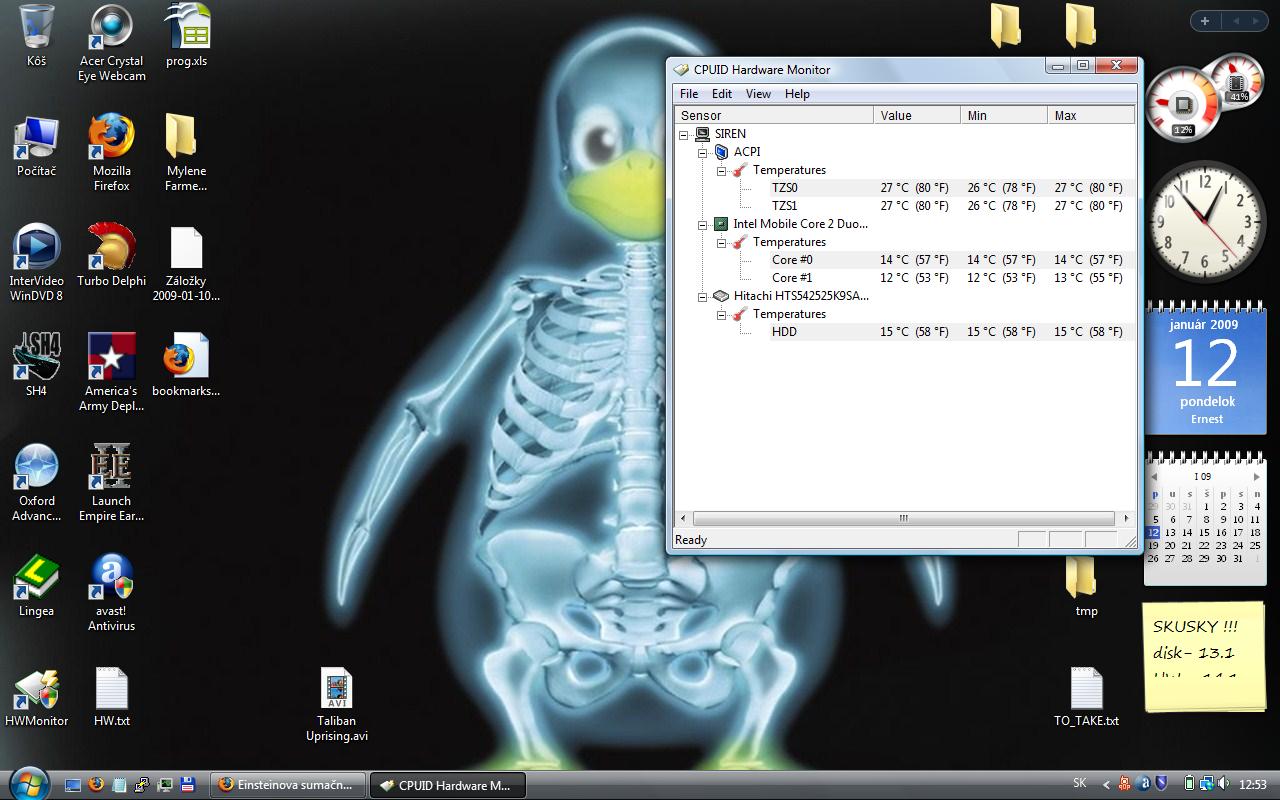1280x800 pixels.
Task: Open the Edit menu in Hardware Monitor
Action: click(x=722, y=94)
